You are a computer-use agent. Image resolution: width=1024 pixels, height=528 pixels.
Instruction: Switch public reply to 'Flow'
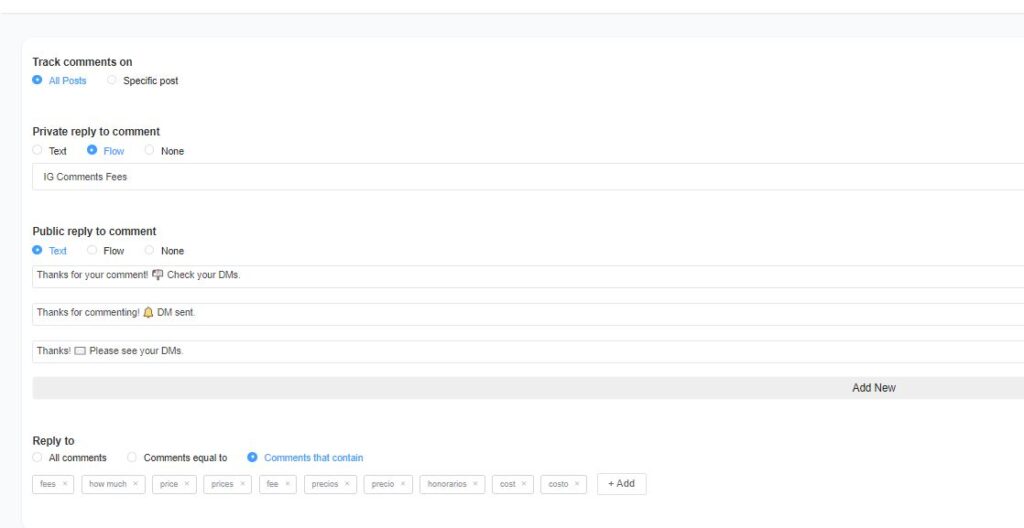click(93, 250)
